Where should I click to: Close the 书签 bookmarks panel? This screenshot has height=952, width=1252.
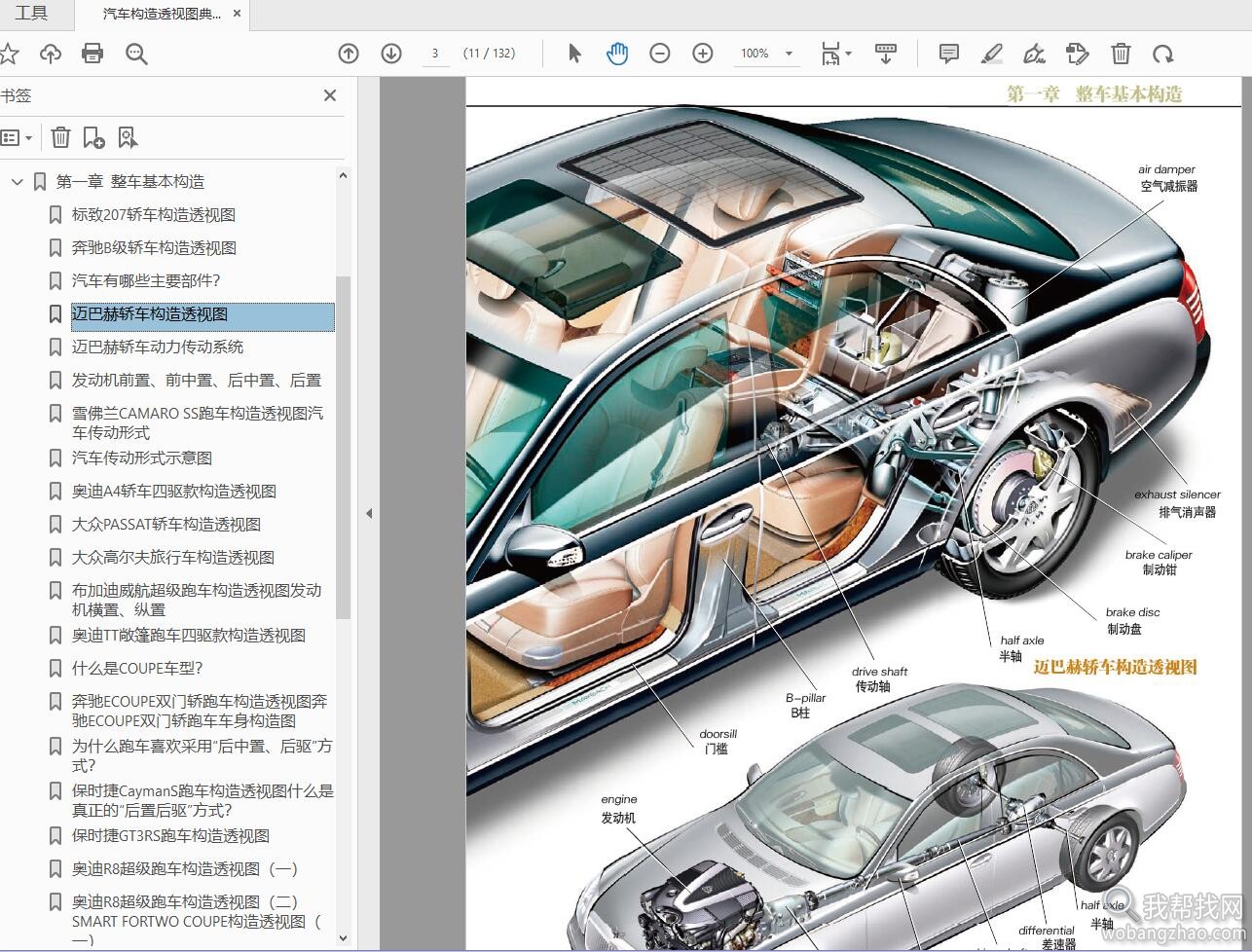[x=330, y=95]
